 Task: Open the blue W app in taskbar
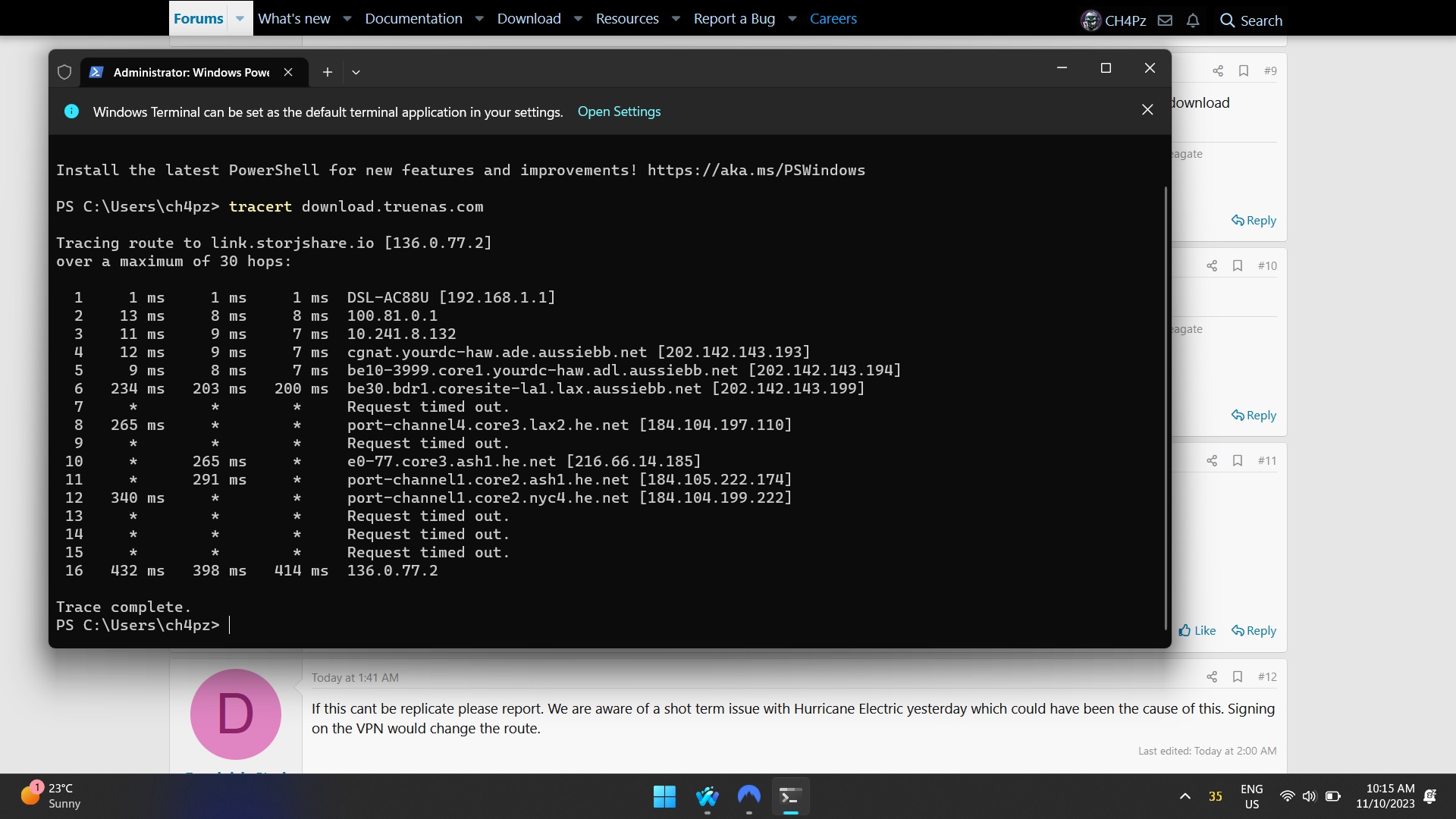(707, 796)
